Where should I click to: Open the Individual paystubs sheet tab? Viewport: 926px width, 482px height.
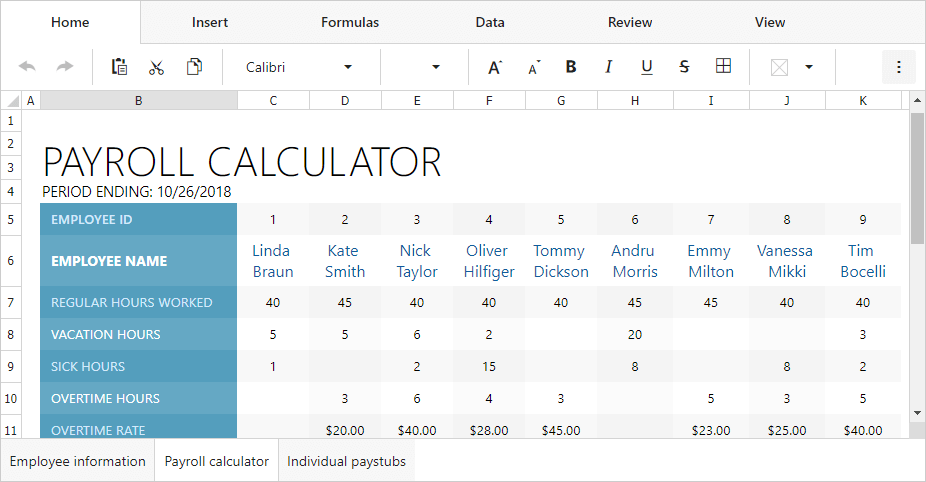coord(347,461)
